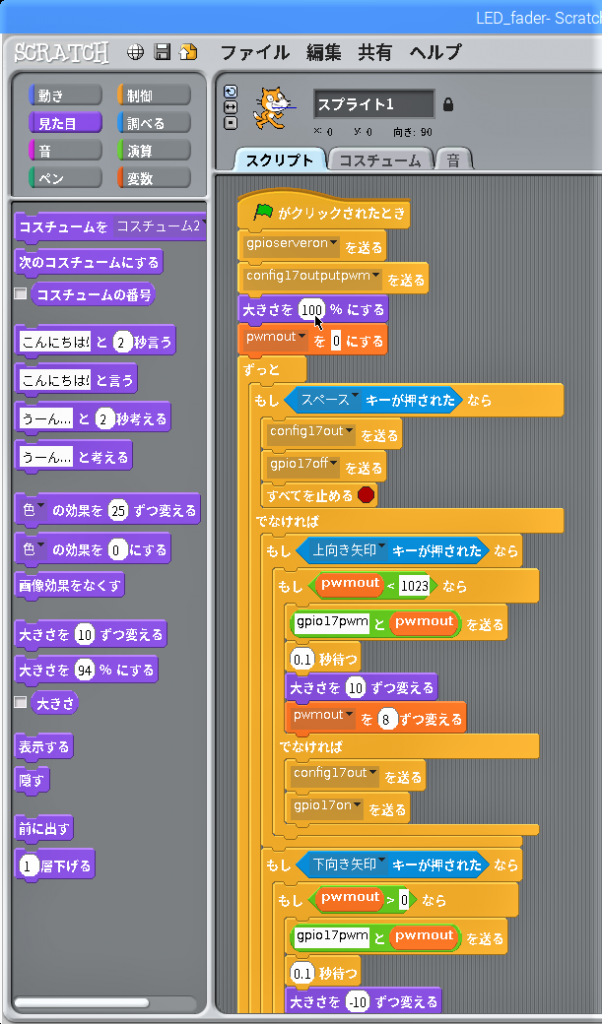Click the green flag hat block

click(325, 212)
